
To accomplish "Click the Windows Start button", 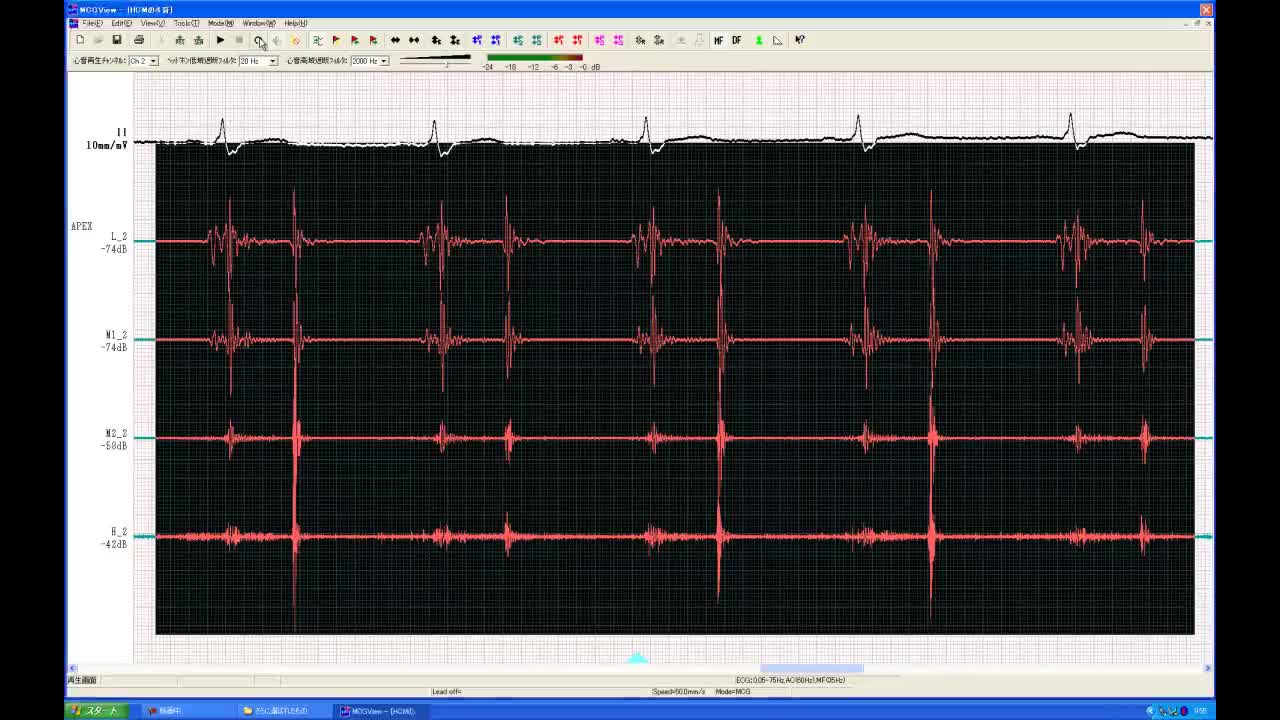I will 95,711.
